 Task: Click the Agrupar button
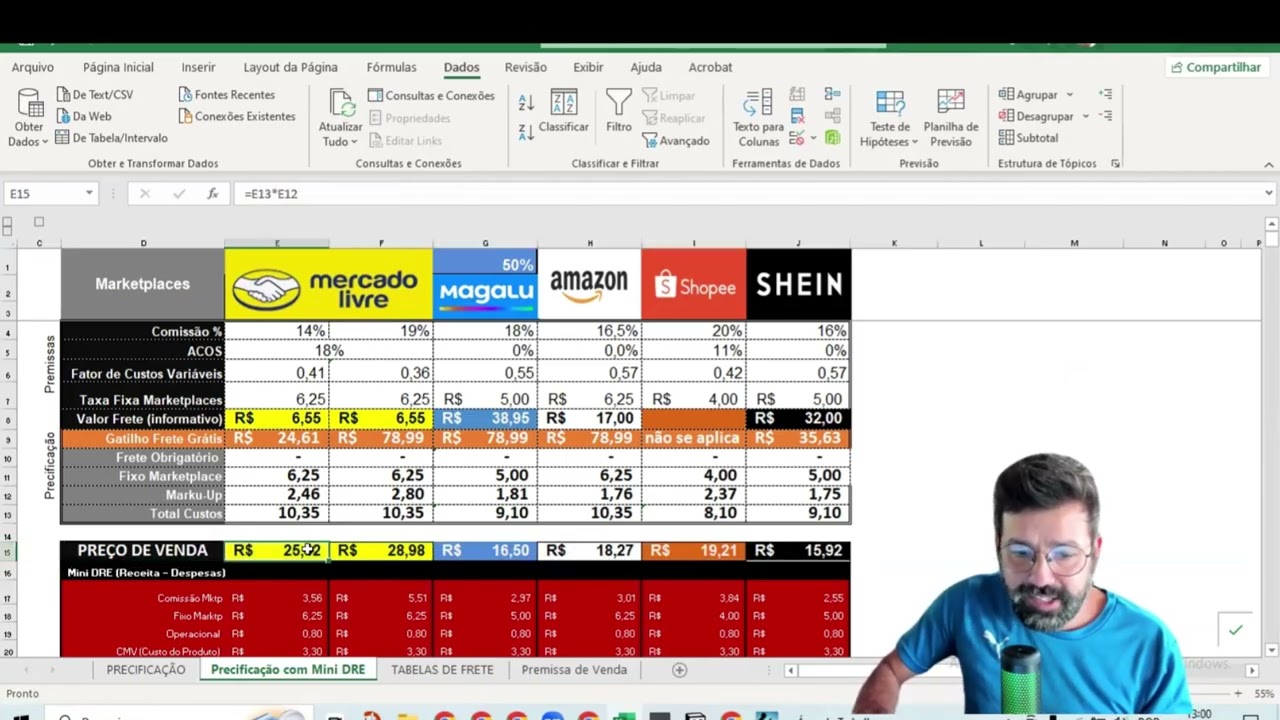tap(1027, 94)
